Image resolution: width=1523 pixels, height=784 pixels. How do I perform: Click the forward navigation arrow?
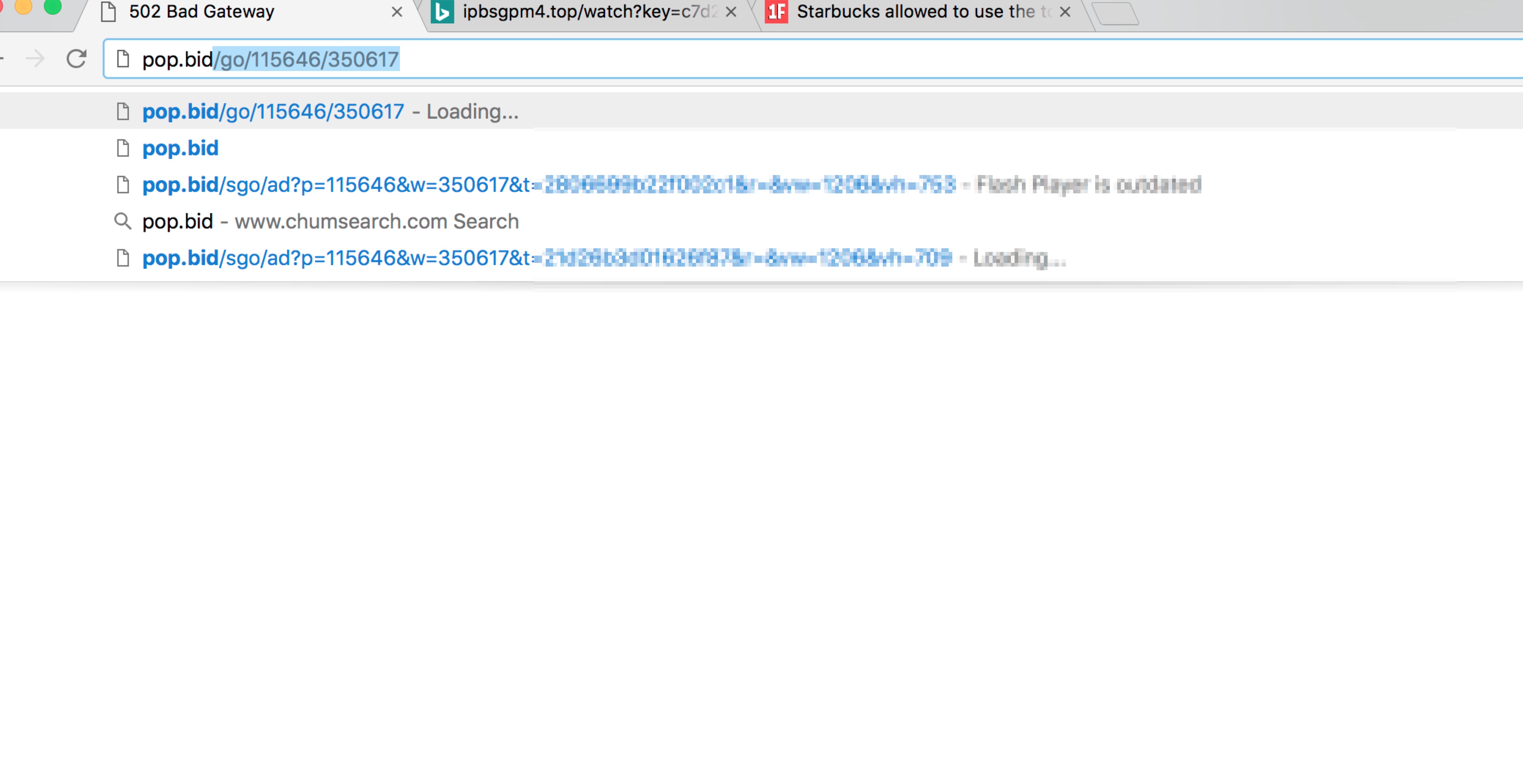[36, 59]
